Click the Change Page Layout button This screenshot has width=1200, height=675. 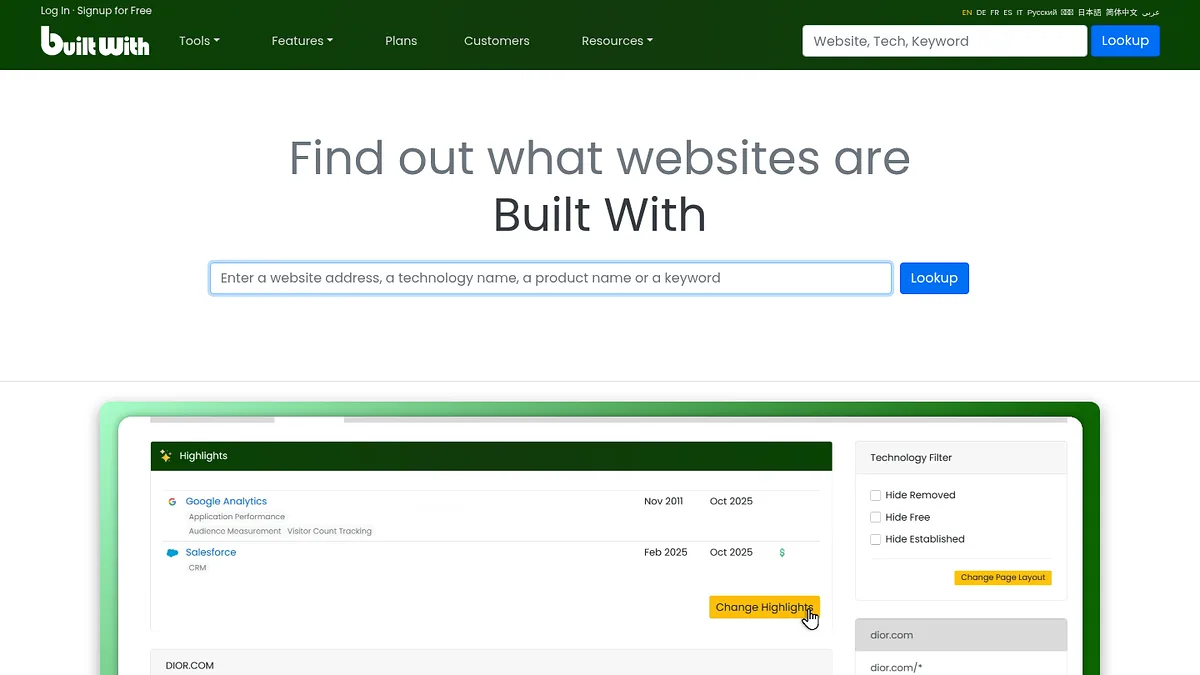click(1003, 577)
